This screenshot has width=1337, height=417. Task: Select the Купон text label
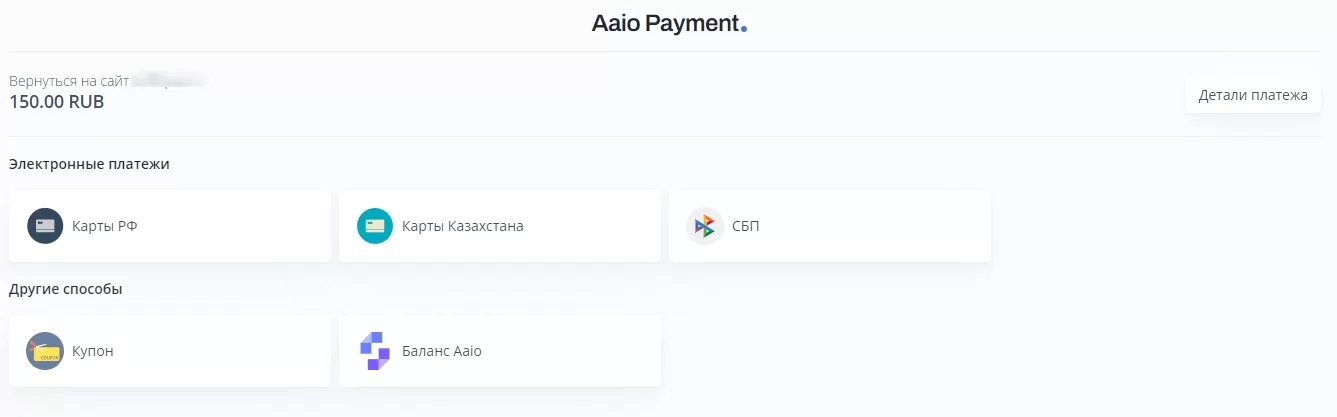coord(93,351)
